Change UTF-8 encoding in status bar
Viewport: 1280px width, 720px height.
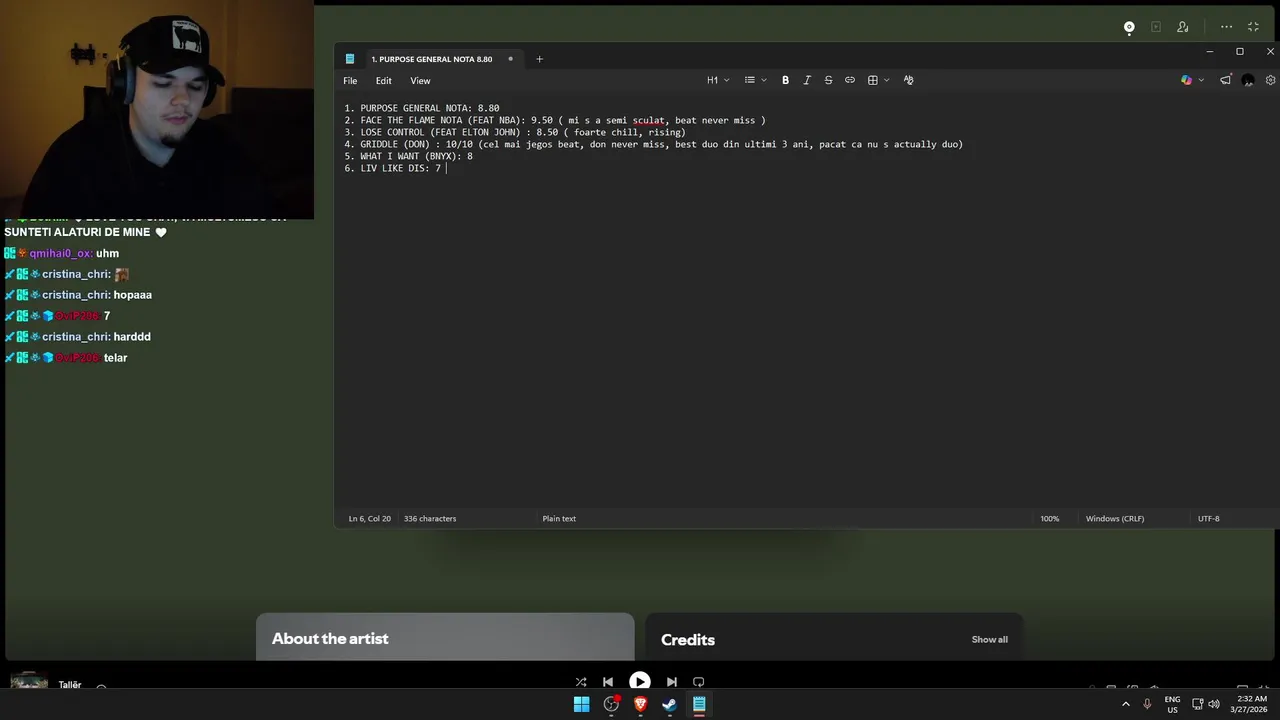[1208, 519]
